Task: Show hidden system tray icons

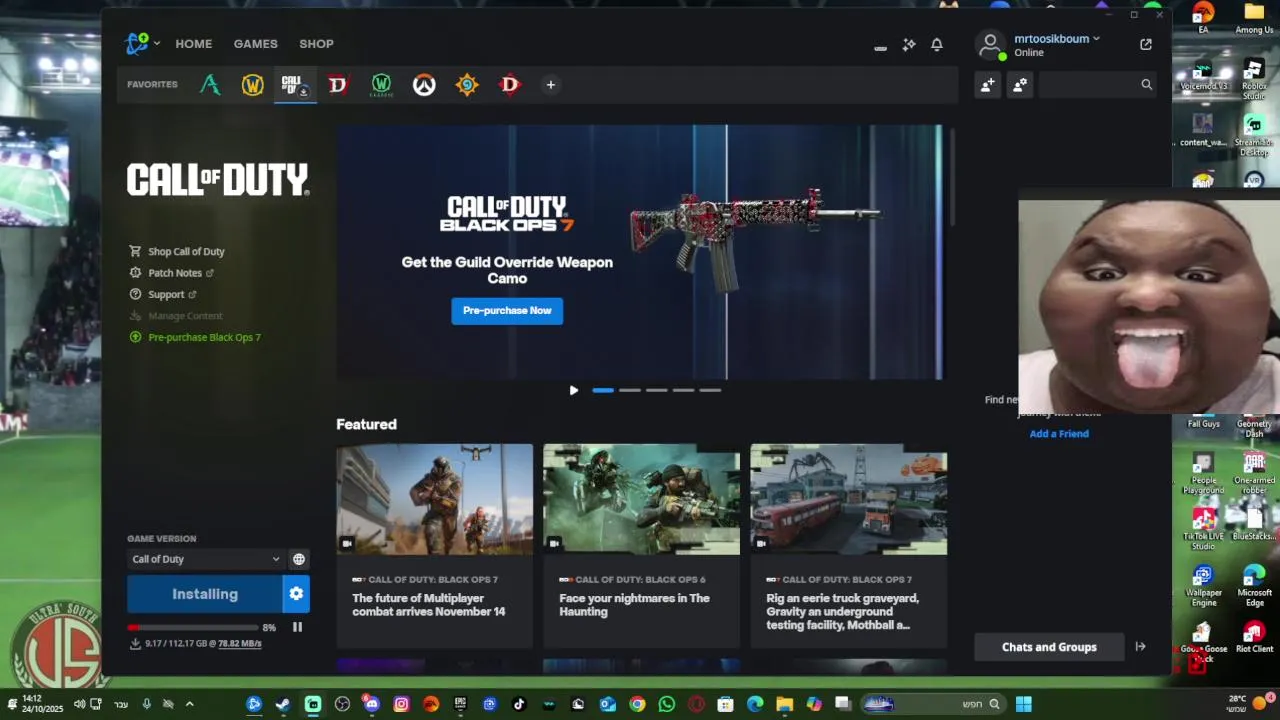Action: [189, 704]
